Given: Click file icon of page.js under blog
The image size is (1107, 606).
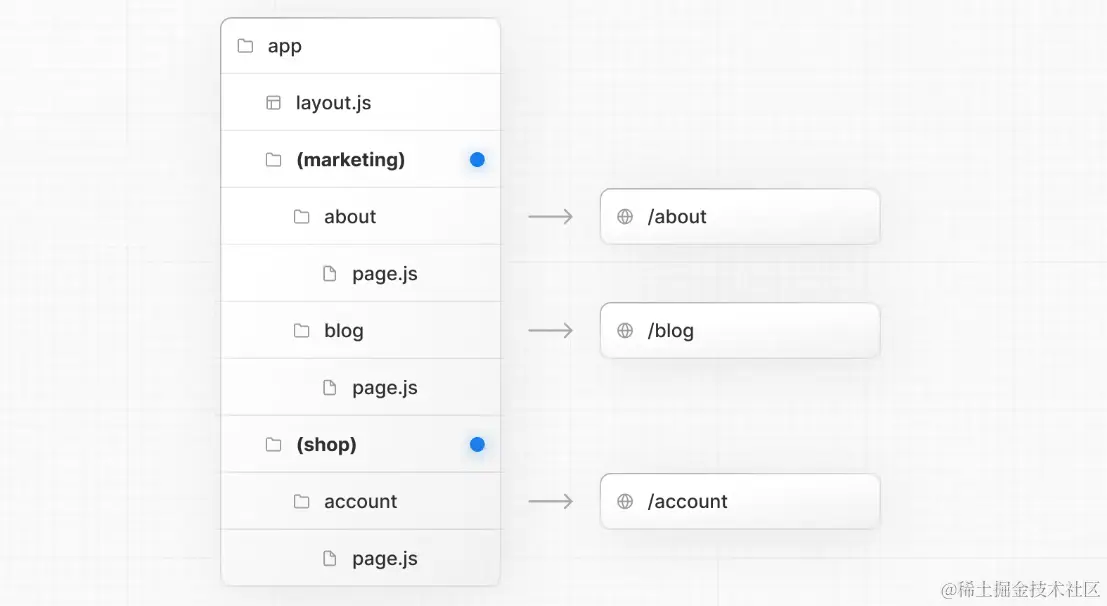Looking at the screenshot, I should 330,388.
